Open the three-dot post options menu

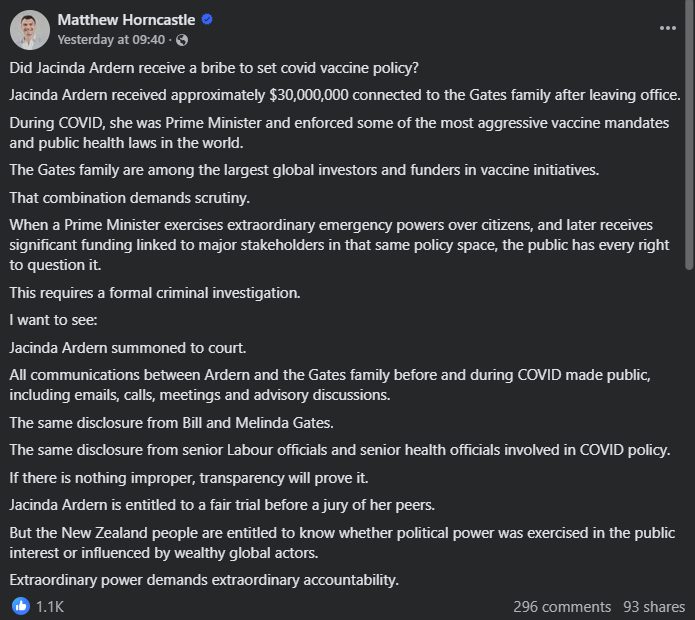click(668, 29)
